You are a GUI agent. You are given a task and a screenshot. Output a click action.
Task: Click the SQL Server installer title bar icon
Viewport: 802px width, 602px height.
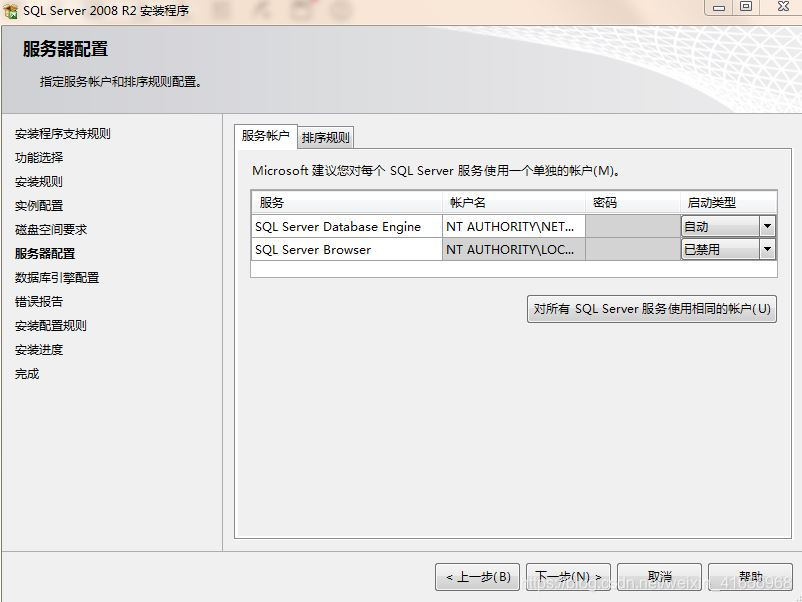tap(10, 10)
